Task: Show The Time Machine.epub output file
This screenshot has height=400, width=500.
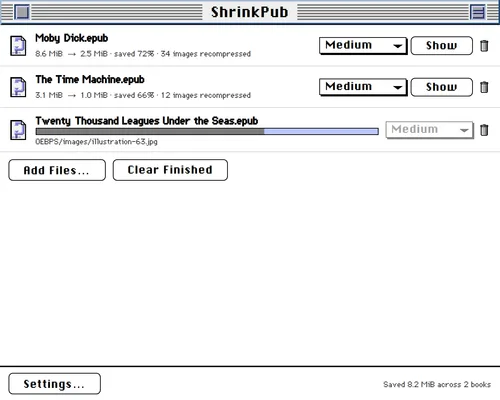Action: tap(442, 87)
